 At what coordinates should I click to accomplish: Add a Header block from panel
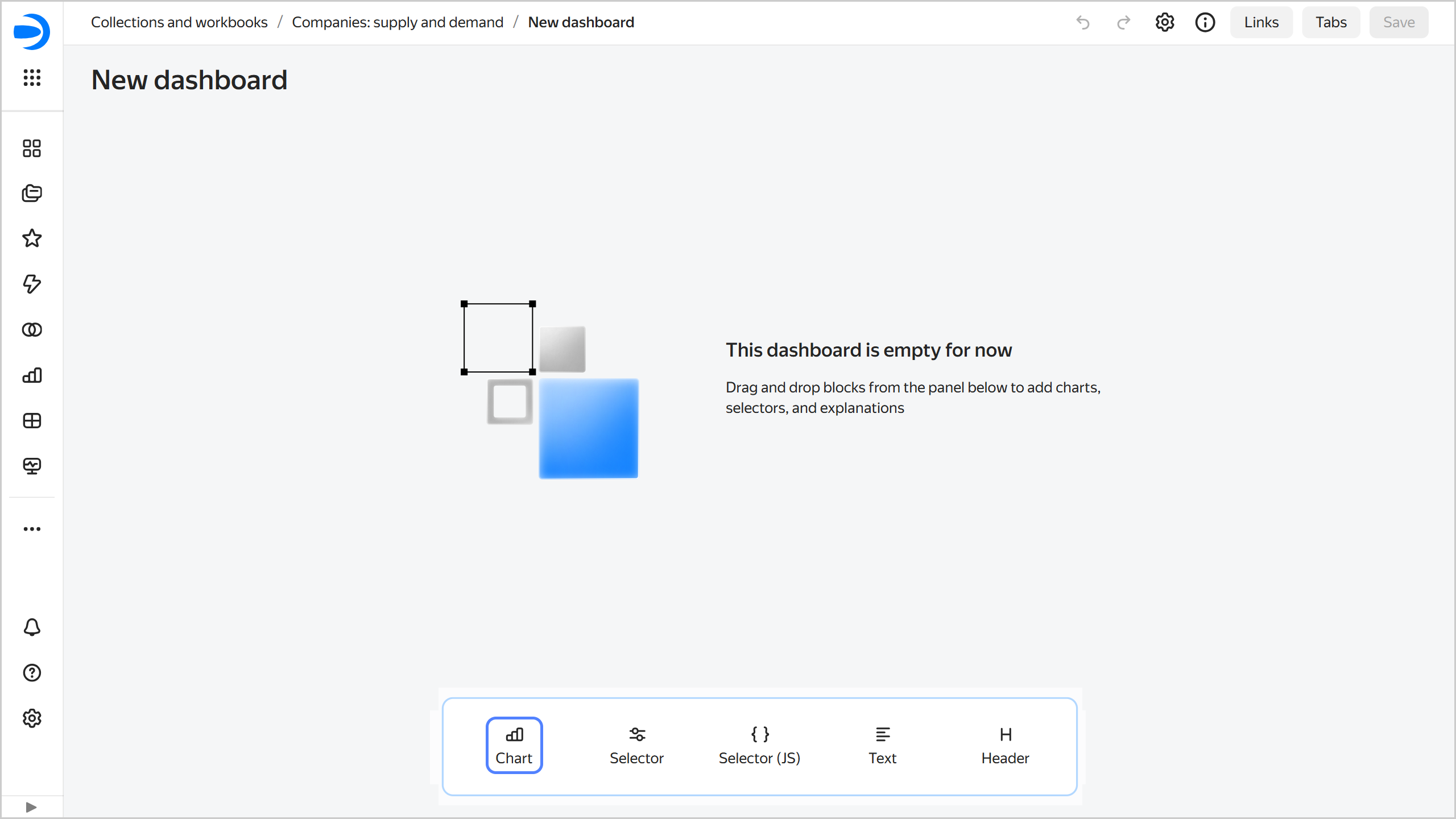(x=1005, y=745)
